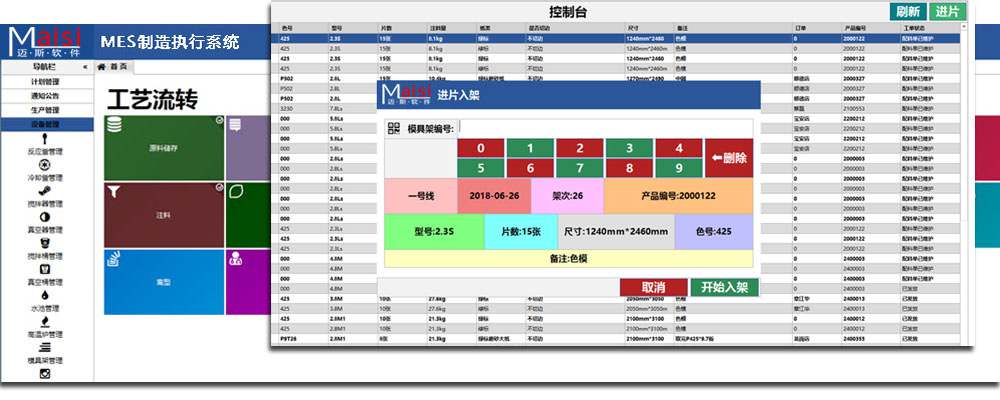Image resolution: width=1000 pixels, height=400 pixels.
Task: Click the 2018-06-26 date cell
Action: 494,196
